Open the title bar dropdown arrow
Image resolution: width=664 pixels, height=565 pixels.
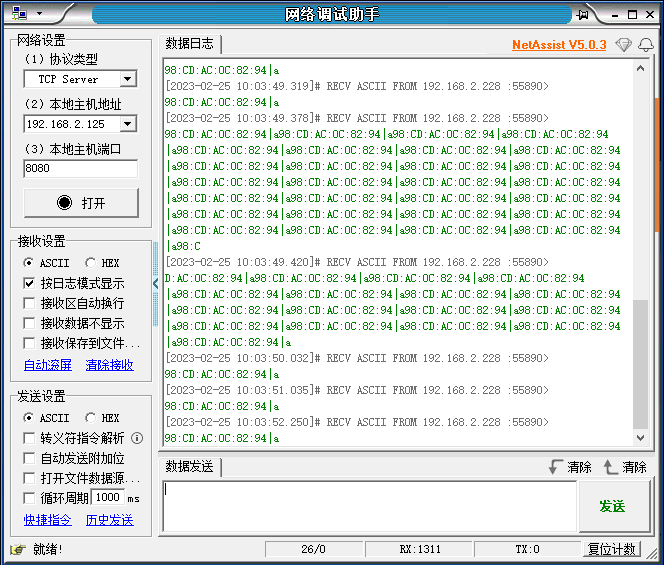39,14
